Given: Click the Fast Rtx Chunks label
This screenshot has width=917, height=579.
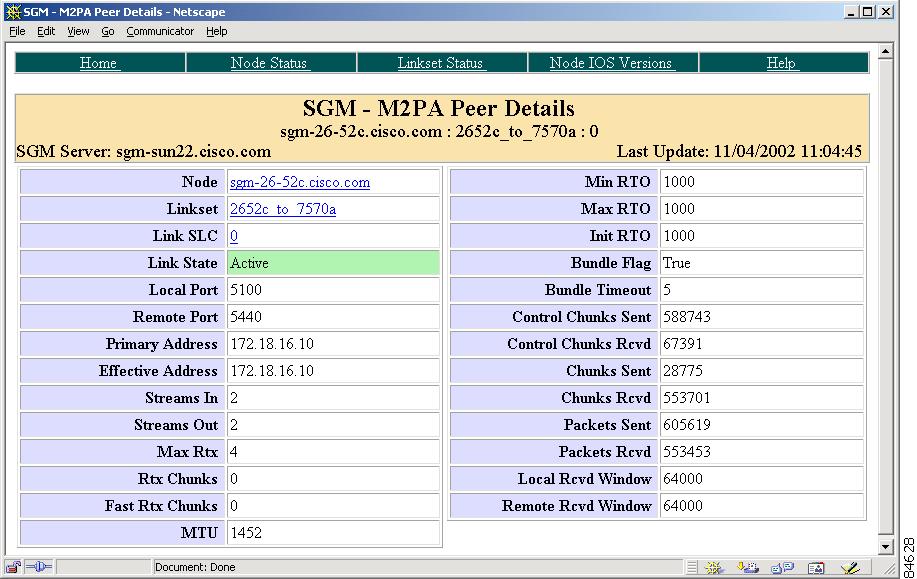Looking at the screenshot, I should coord(161,506).
